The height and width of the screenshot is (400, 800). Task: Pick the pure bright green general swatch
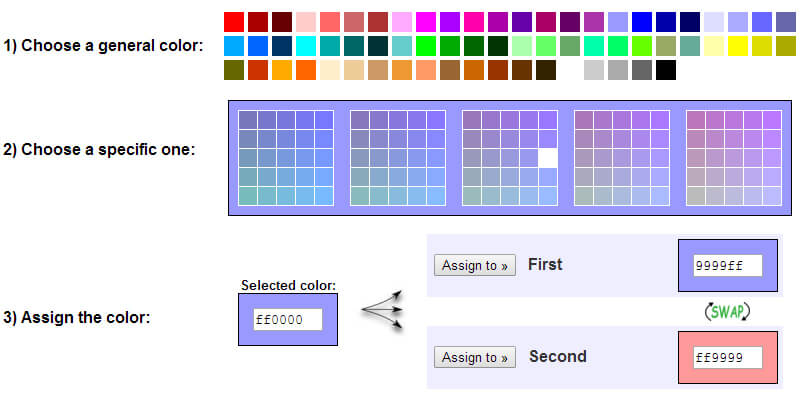click(x=426, y=46)
